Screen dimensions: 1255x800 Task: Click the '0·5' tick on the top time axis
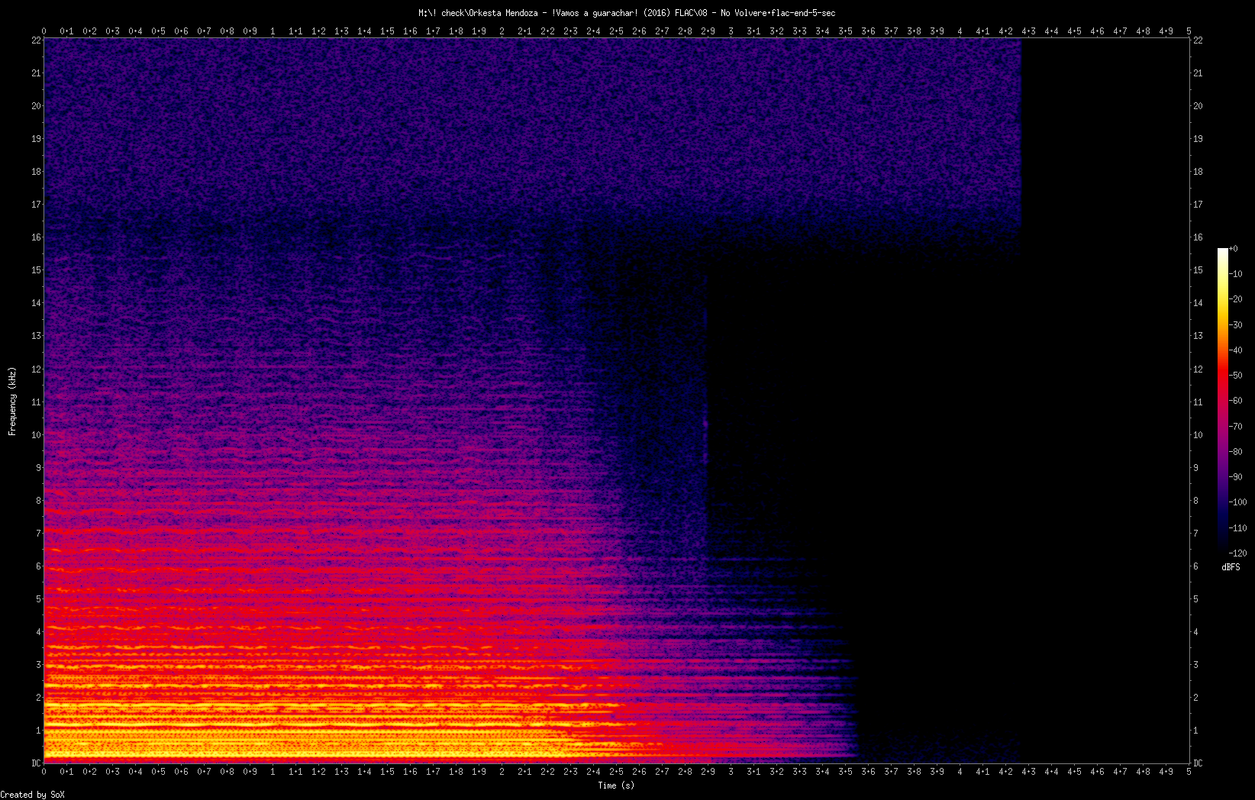click(159, 31)
